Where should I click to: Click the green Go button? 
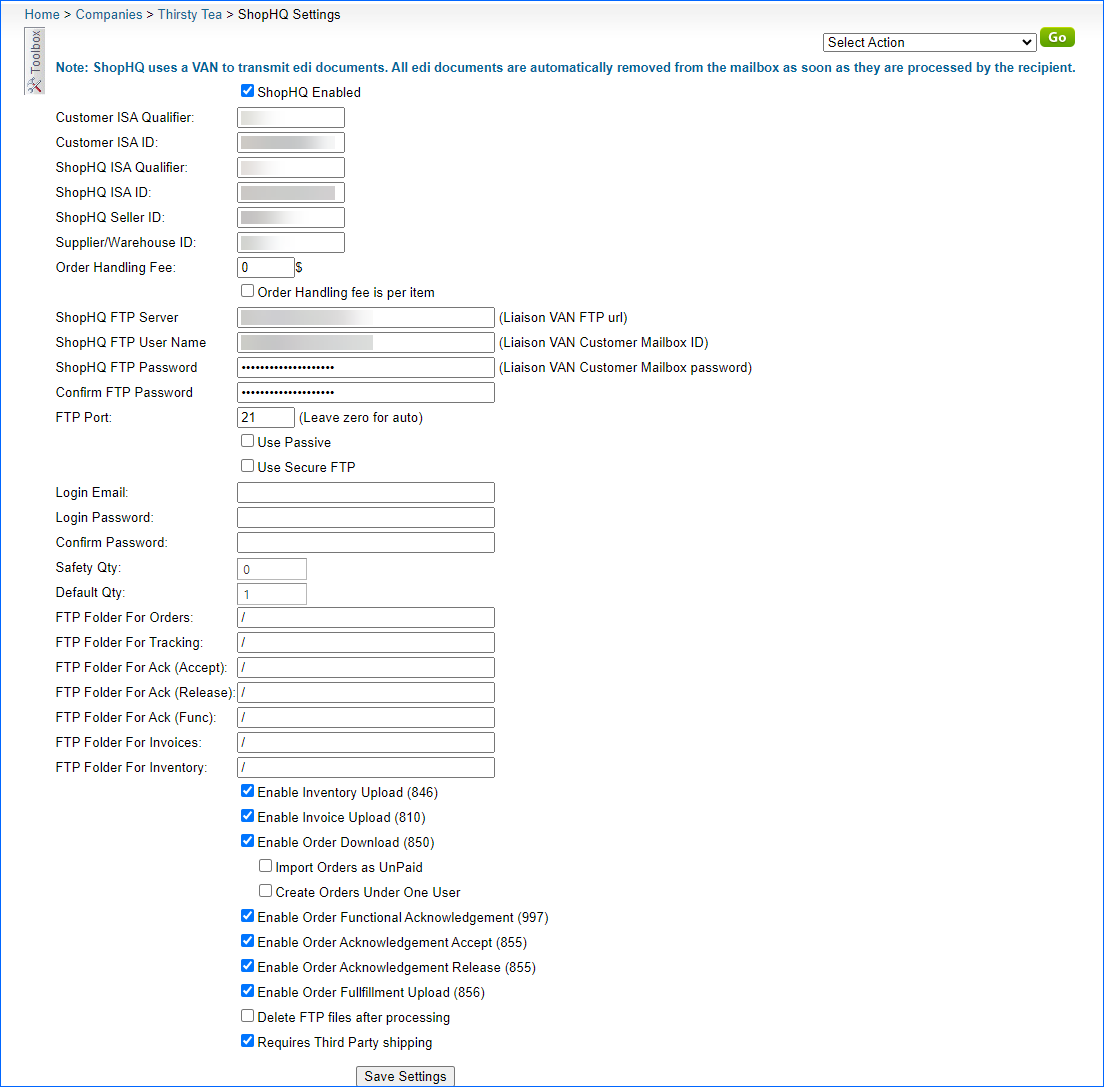click(x=1057, y=38)
